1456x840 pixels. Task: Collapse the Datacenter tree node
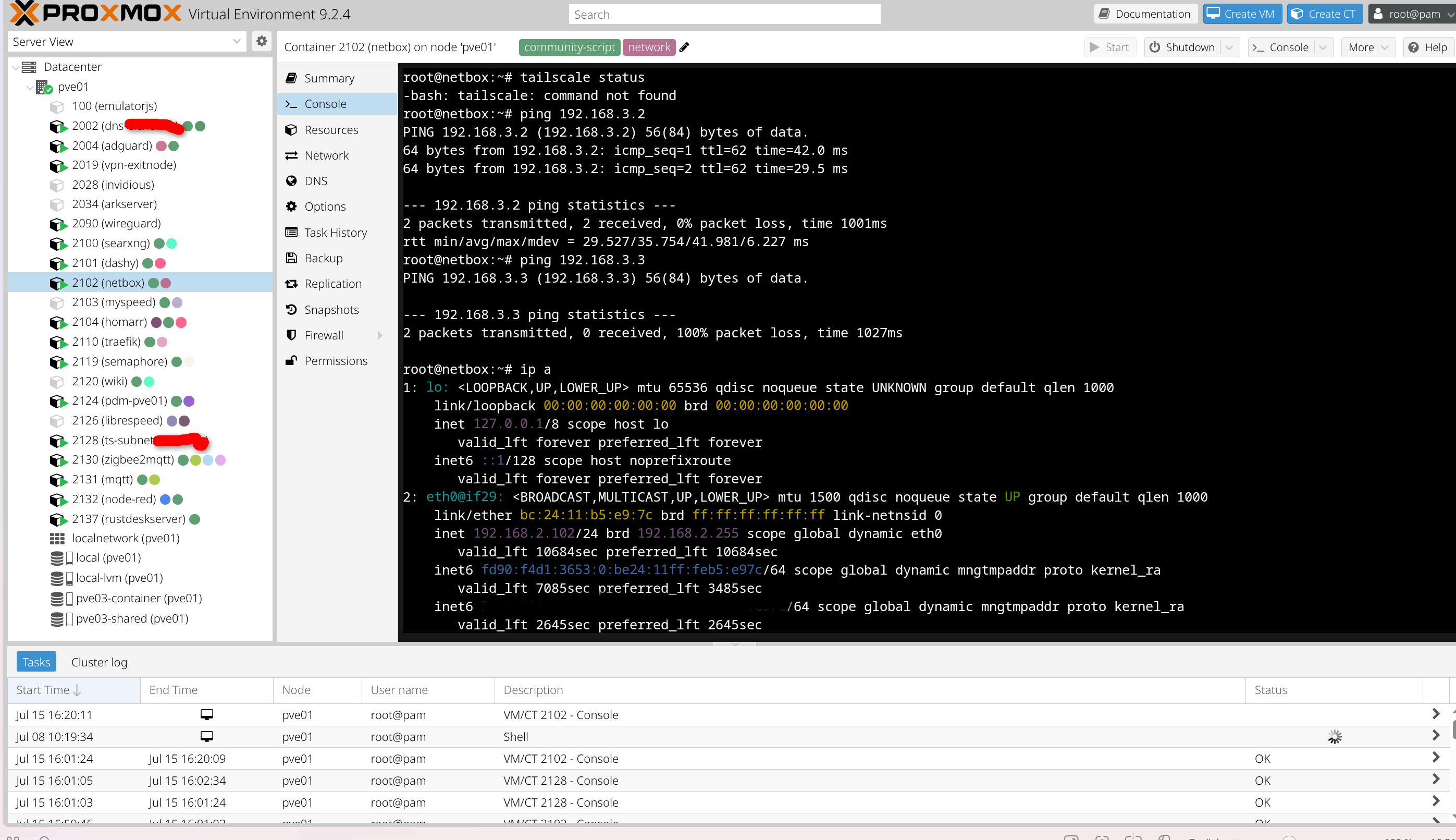[16, 67]
